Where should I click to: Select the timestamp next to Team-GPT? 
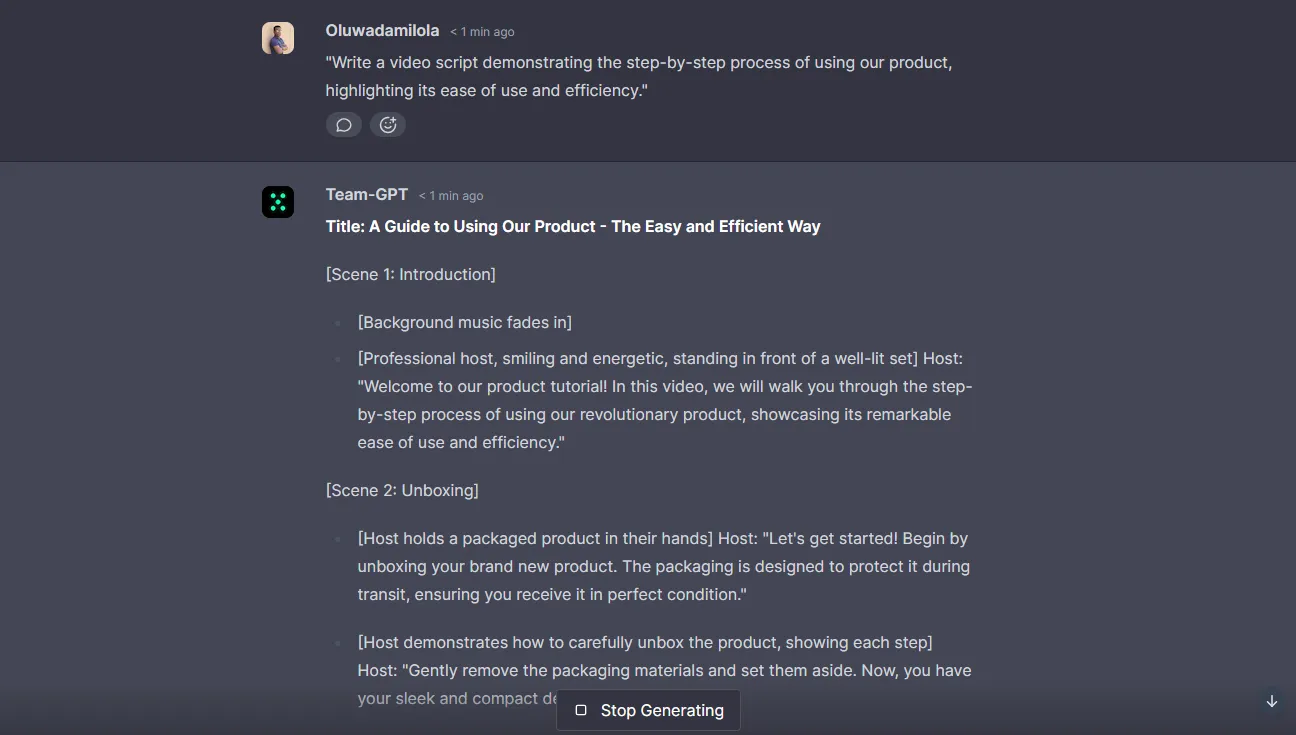[x=450, y=195]
